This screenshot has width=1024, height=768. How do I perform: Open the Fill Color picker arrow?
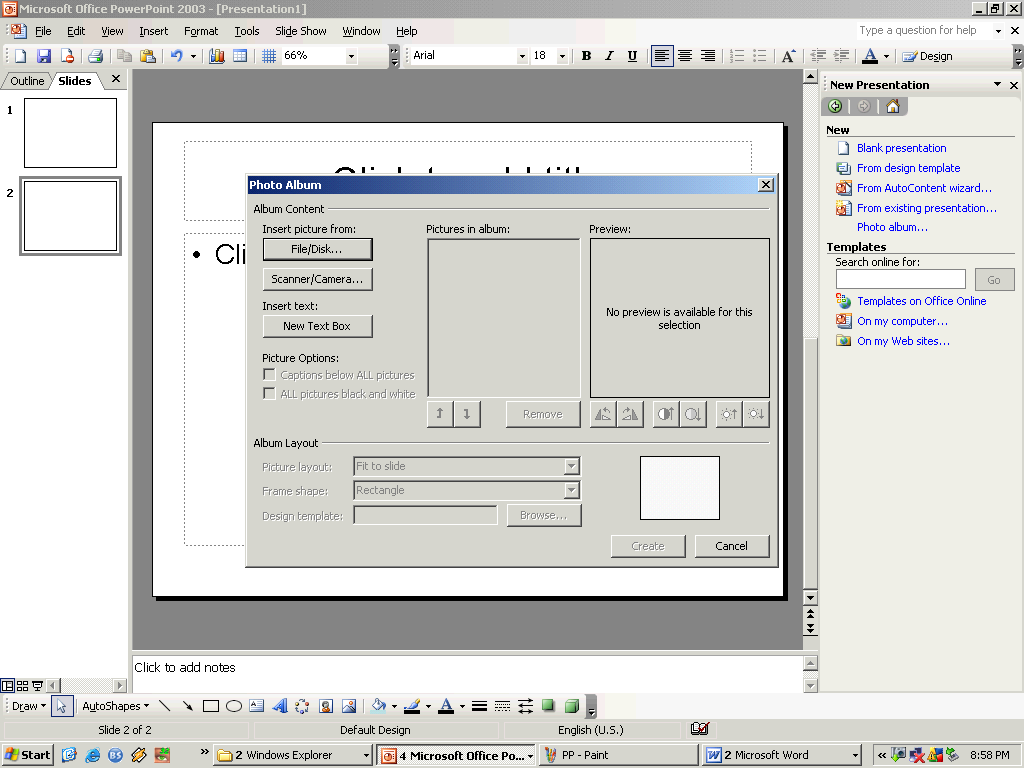[394, 706]
